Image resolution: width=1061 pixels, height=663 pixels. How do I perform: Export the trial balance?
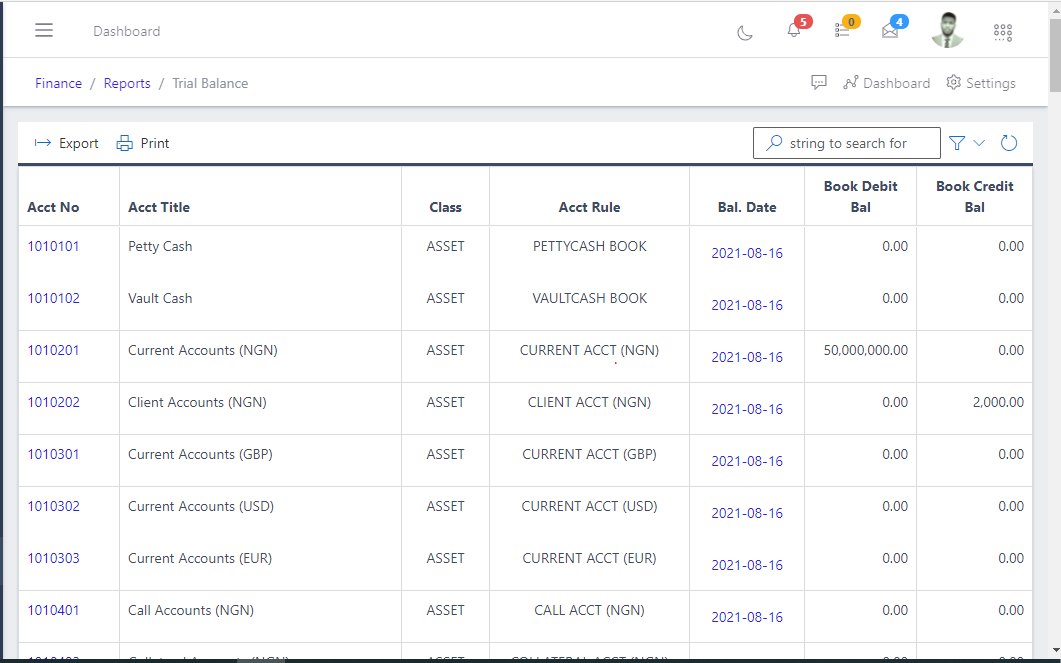click(x=66, y=143)
